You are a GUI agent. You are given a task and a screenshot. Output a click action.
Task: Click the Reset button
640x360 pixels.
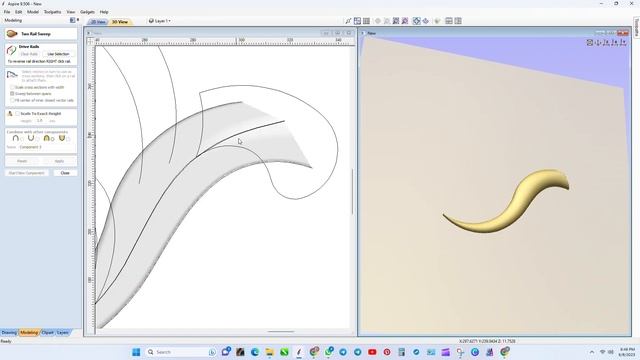pos(22,161)
